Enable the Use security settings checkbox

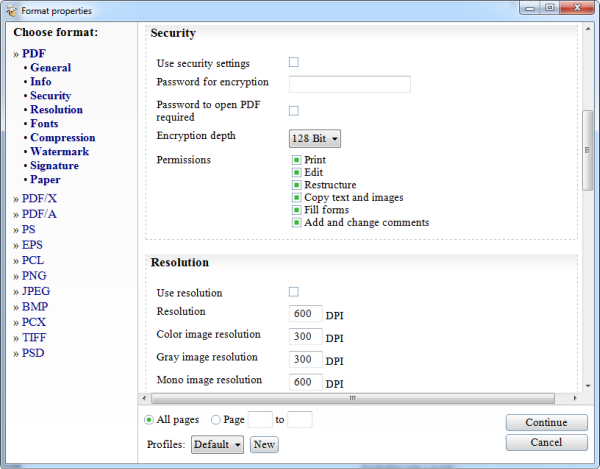(x=294, y=62)
